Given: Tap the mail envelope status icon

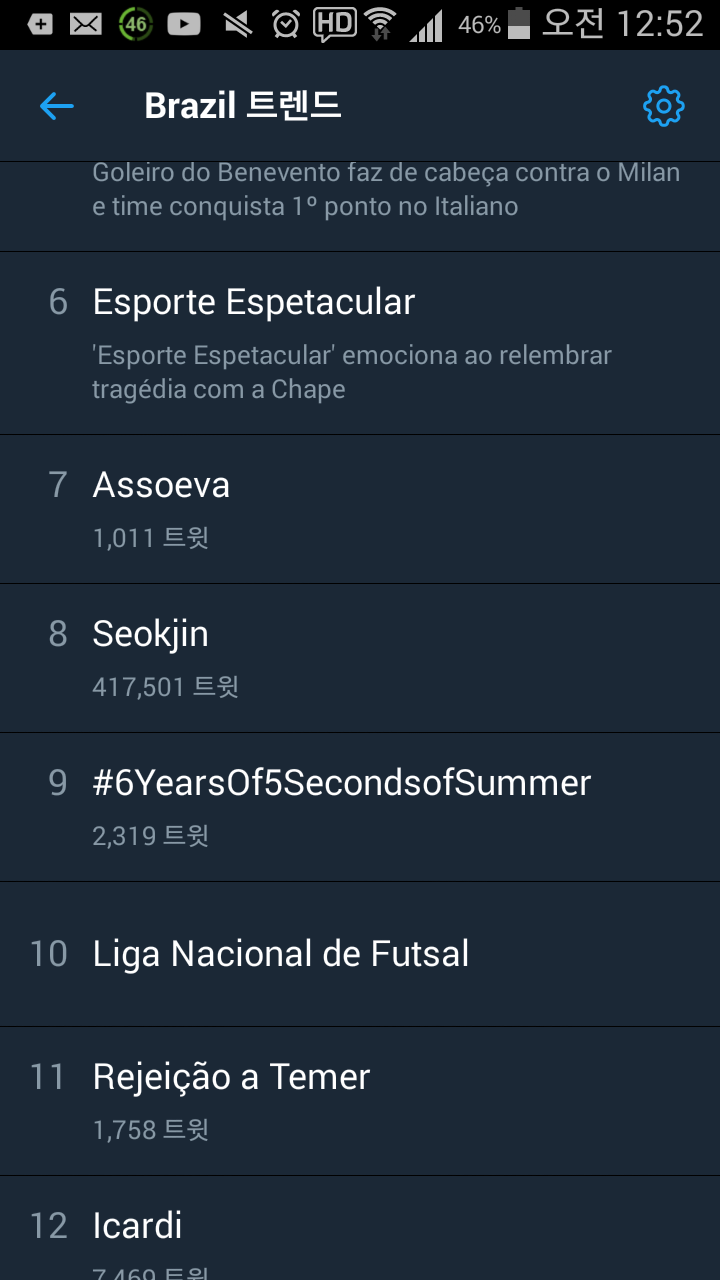Looking at the screenshot, I should pyautogui.click(x=86, y=25).
